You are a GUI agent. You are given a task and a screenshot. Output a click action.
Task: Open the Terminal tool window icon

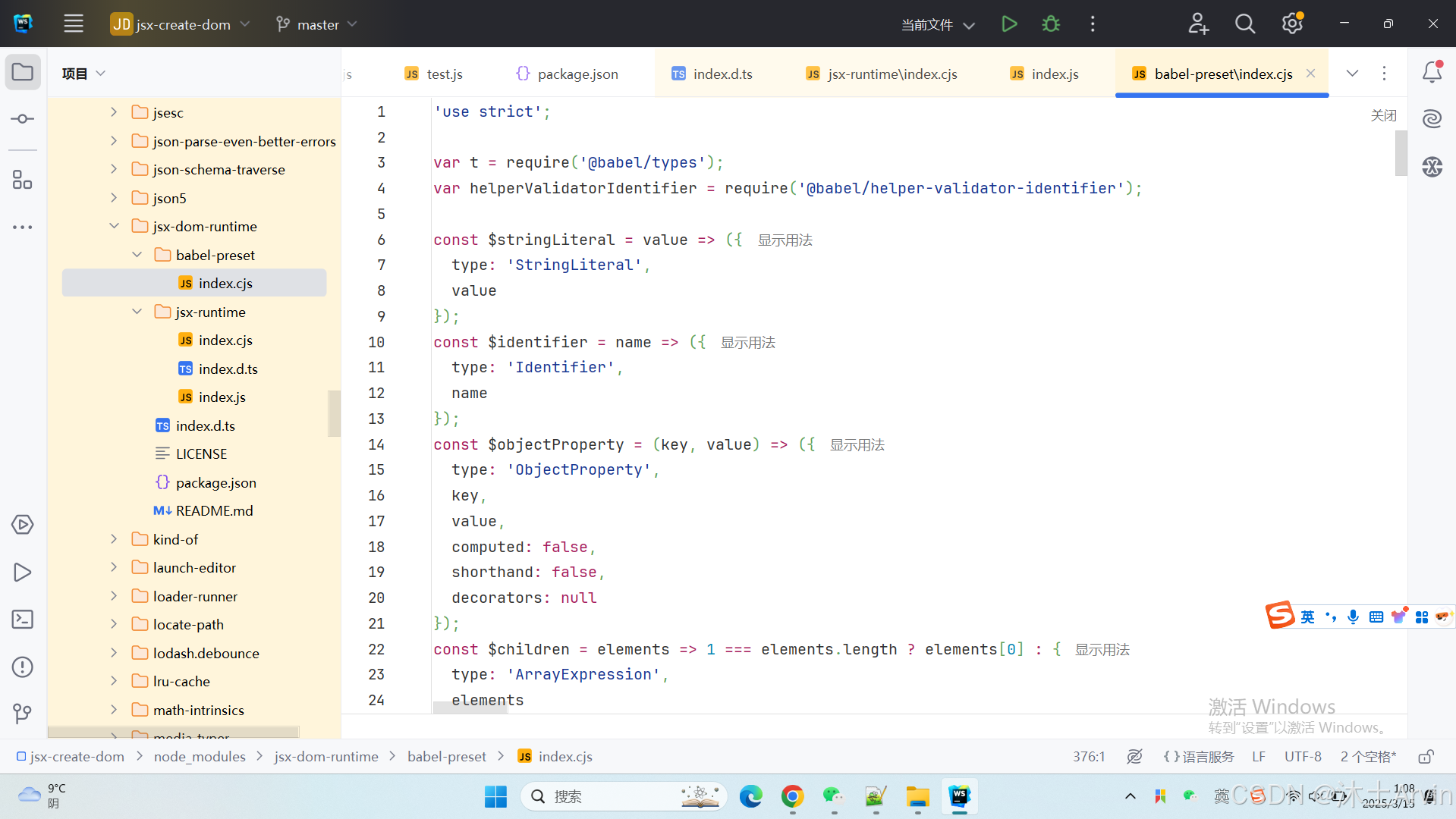tap(22, 620)
